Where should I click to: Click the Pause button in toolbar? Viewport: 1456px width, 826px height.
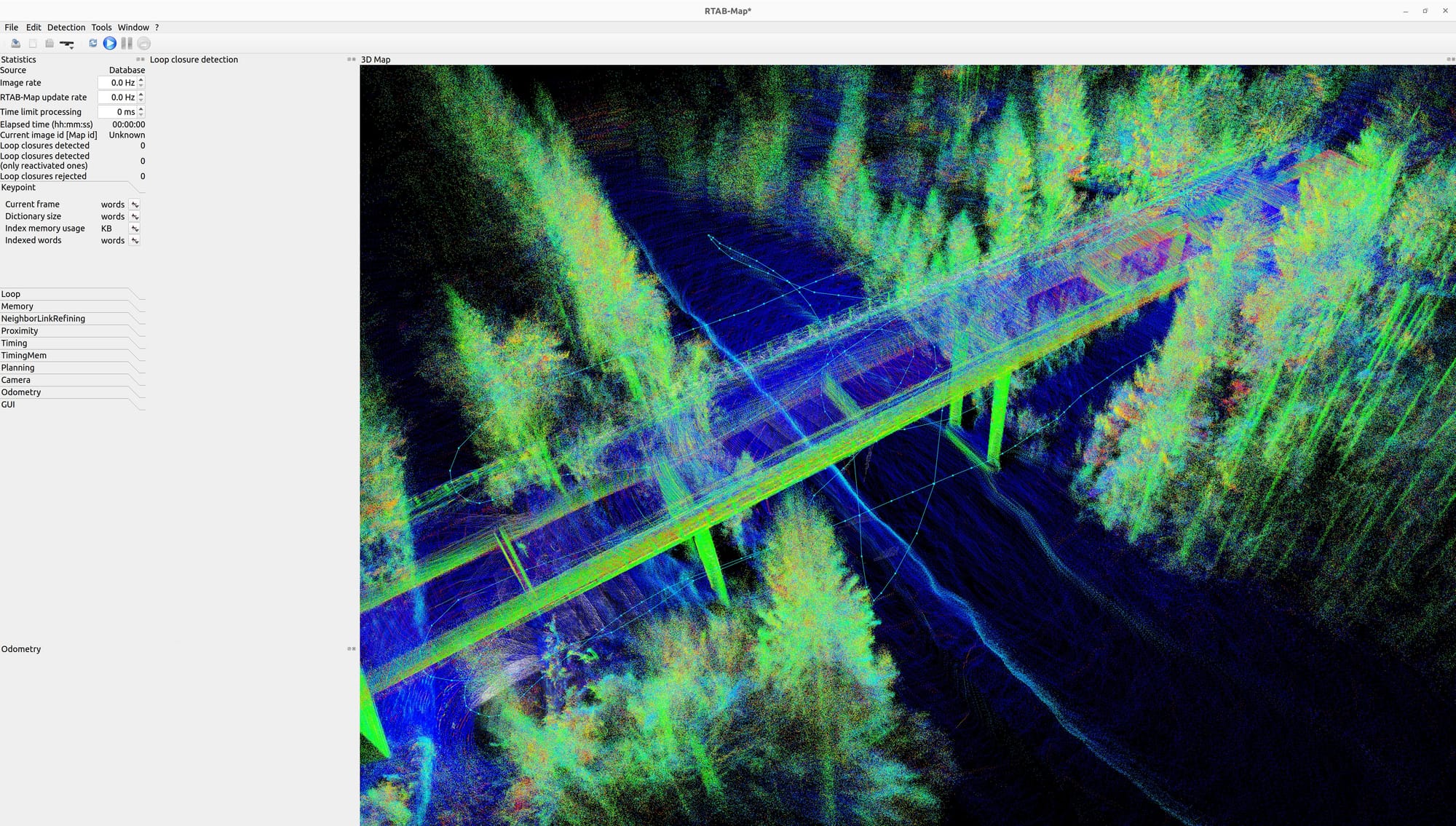click(127, 44)
